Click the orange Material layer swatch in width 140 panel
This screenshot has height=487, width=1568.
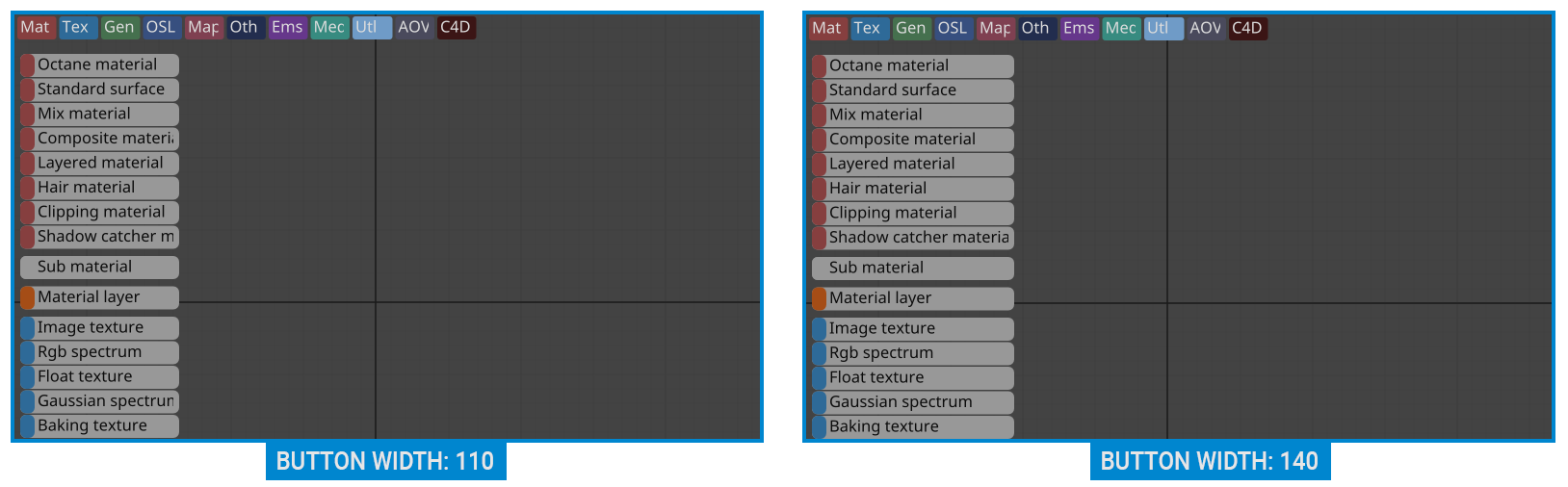(x=819, y=299)
